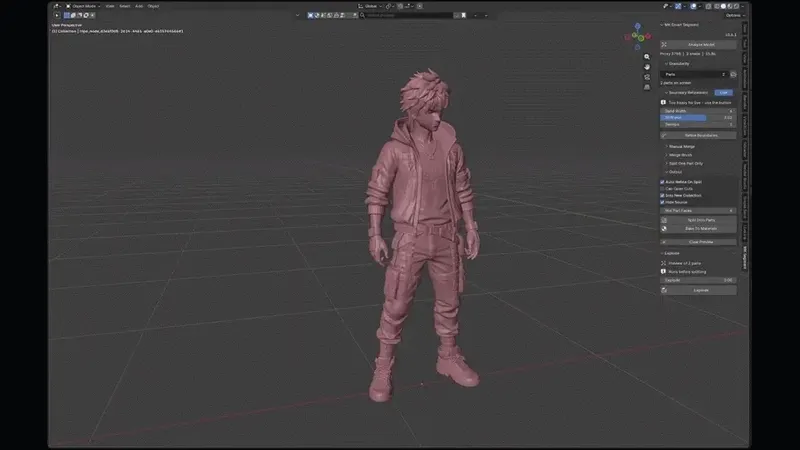Viewport: 800px width, 450px height.
Task: Toggle snapping magnet icon
Action: 400,6
